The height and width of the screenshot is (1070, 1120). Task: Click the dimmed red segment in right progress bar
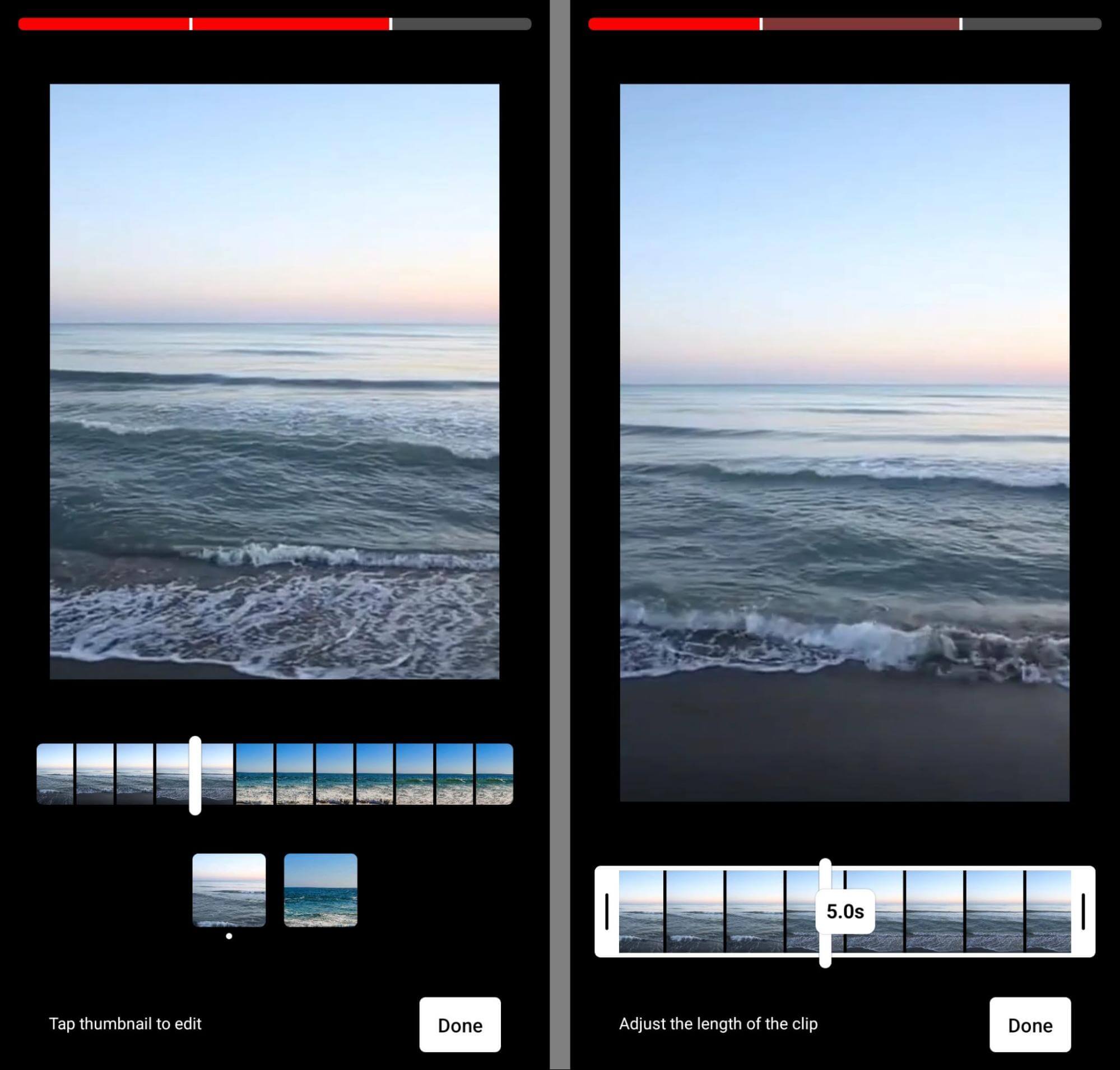(x=861, y=24)
